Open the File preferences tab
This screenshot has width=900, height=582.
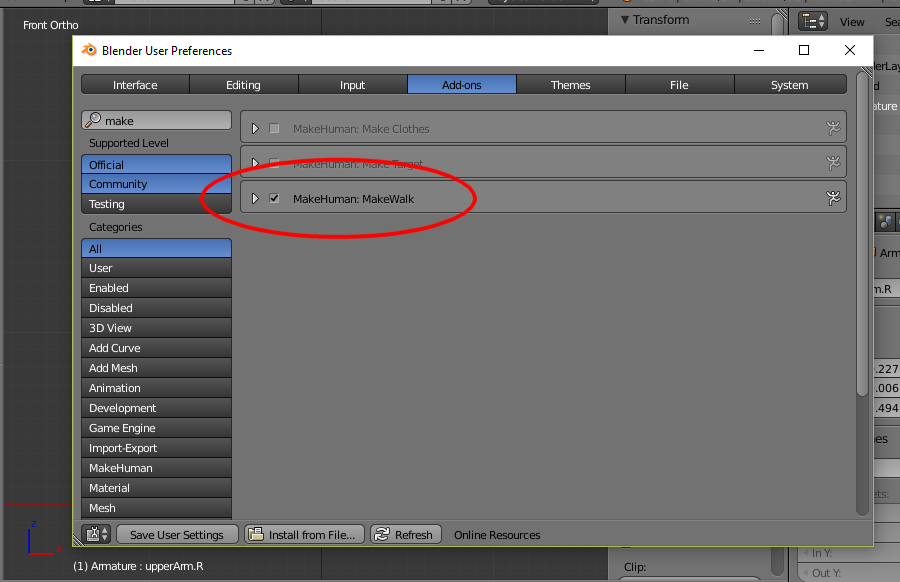(680, 85)
